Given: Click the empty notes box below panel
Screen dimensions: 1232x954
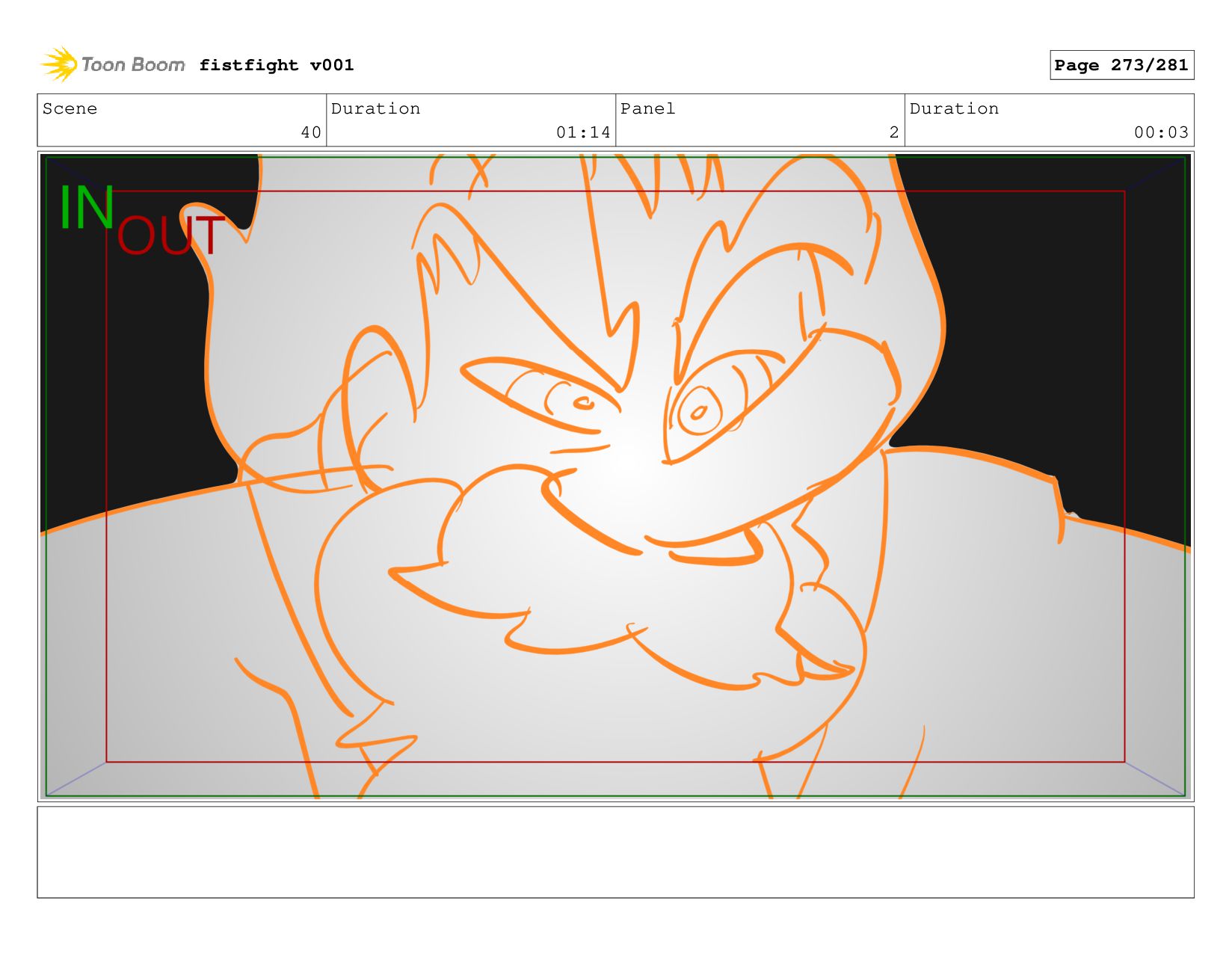Looking at the screenshot, I should click(x=615, y=852).
